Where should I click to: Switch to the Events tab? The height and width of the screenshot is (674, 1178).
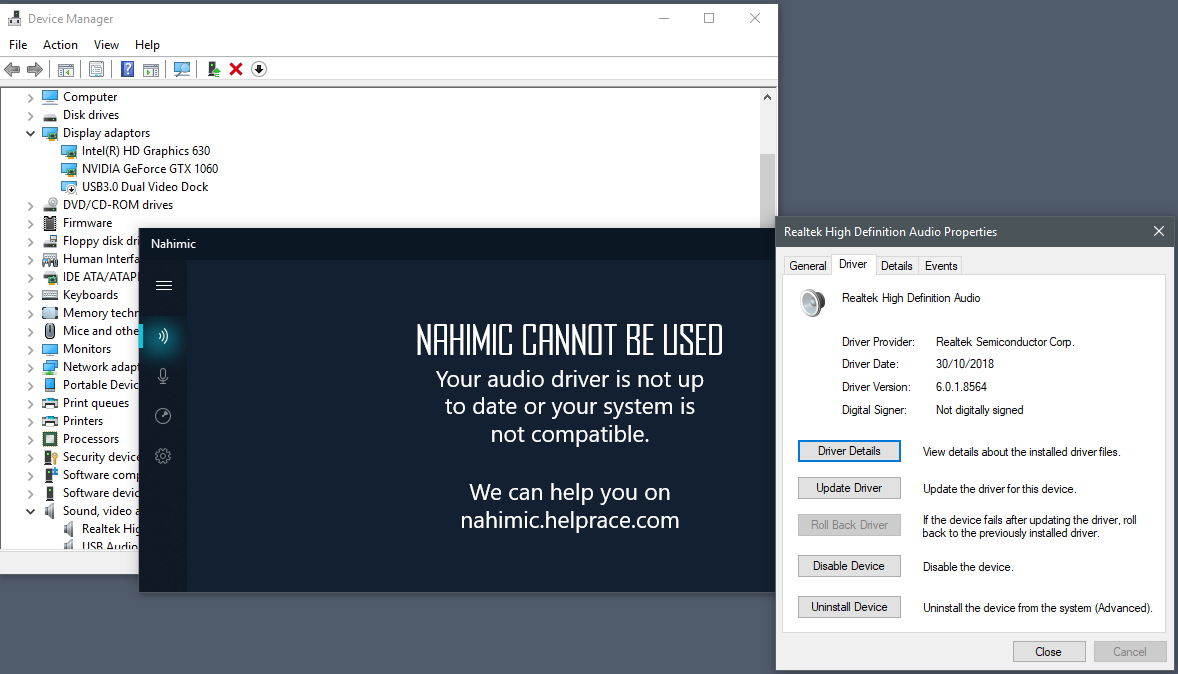click(941, 266)
